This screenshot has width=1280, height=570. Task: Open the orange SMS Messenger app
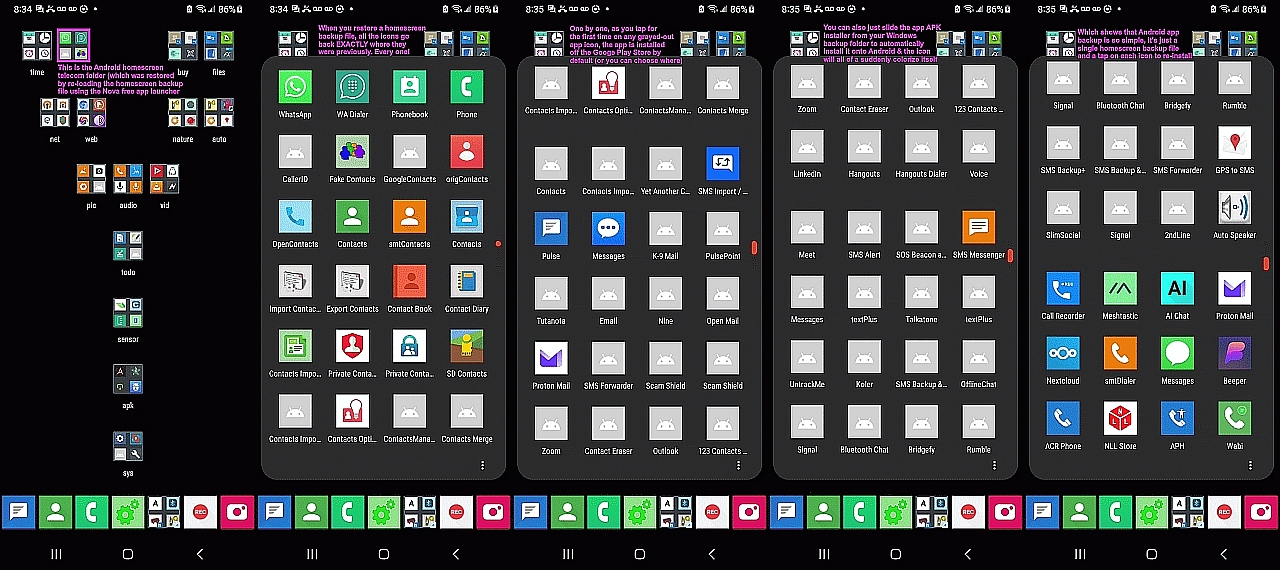click(979, 227)
